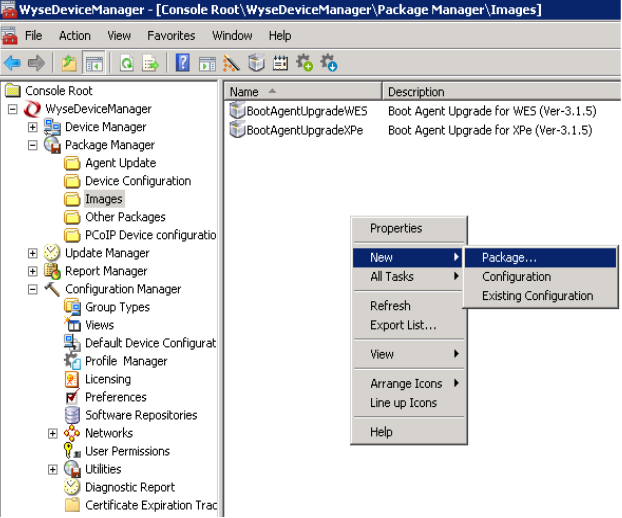Choose Package... from the New submenu
This screenshot has height=518, width=622.
pyautogui.click(x=509, y=258)
